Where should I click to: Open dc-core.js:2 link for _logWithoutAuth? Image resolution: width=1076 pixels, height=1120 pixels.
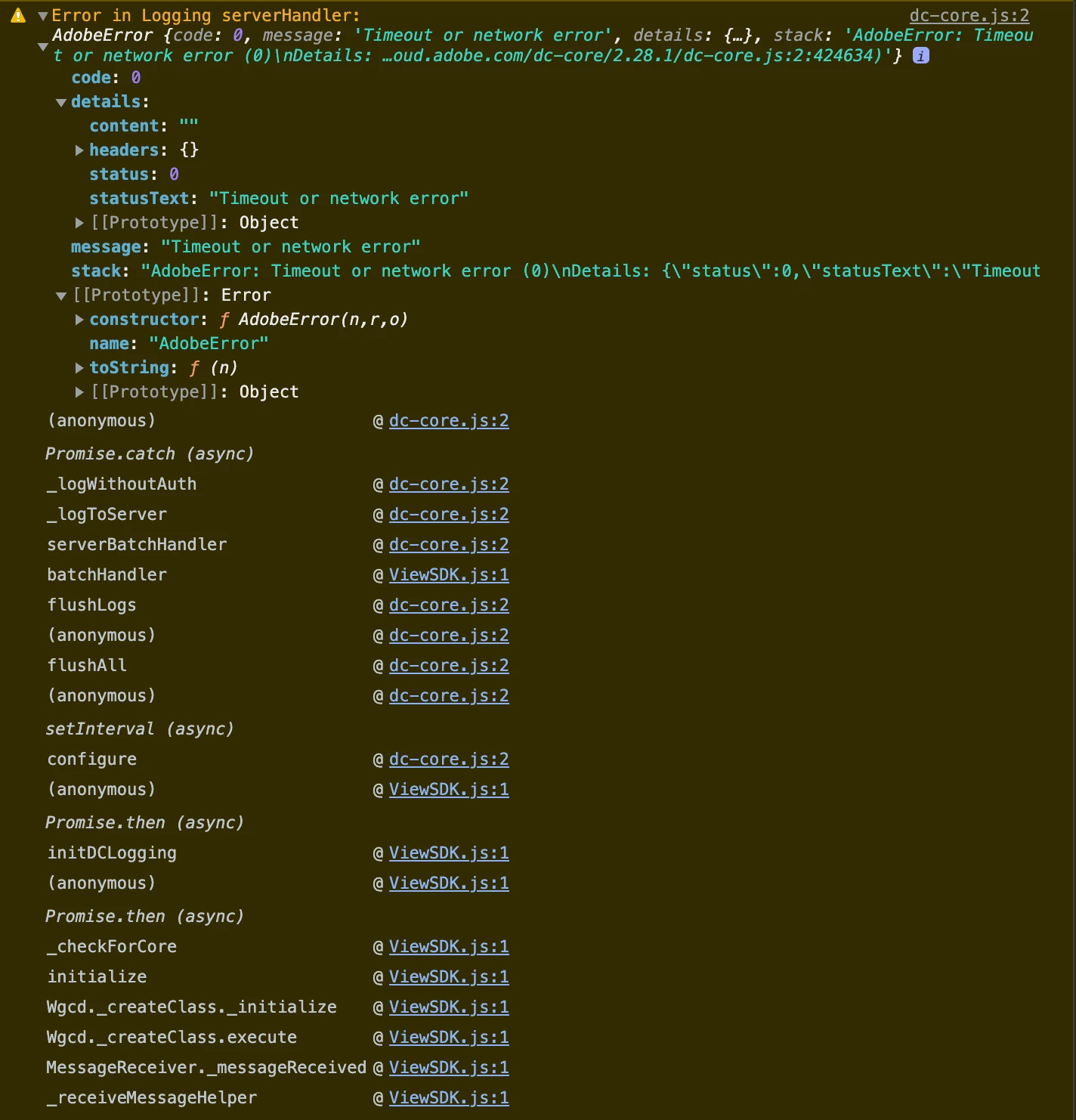pyautogui.click(x=449, y=484)
